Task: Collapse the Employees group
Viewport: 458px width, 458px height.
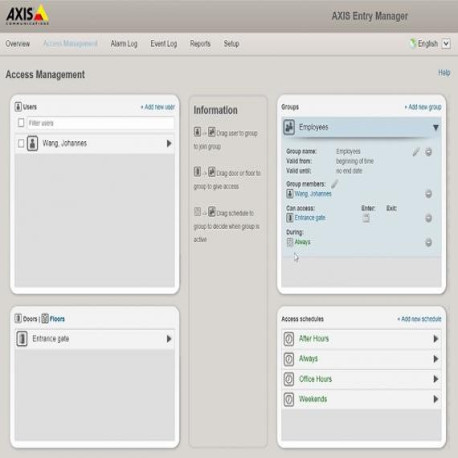Action: [436, 128]
